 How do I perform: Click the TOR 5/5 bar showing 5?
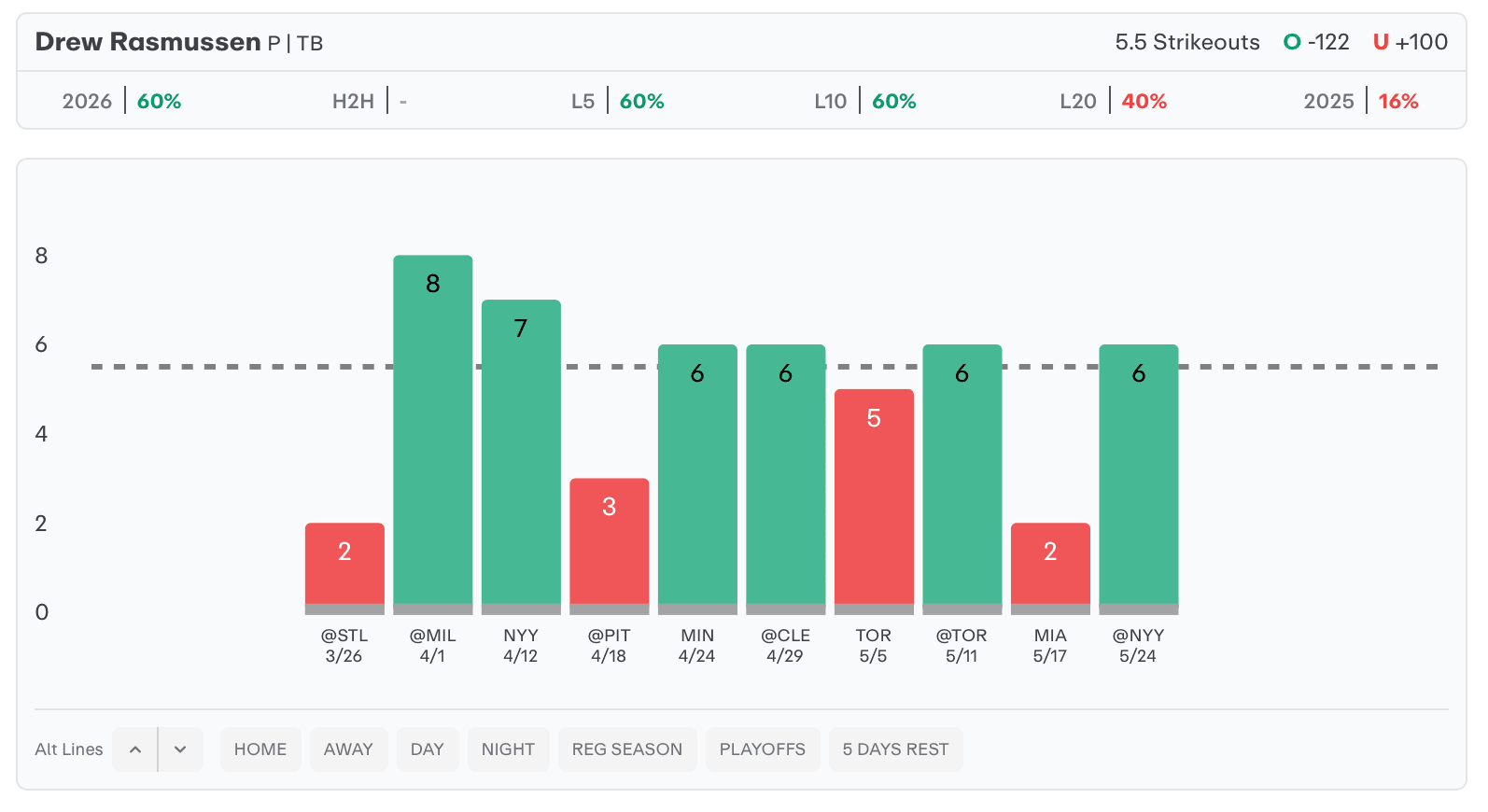pos(874,502)
